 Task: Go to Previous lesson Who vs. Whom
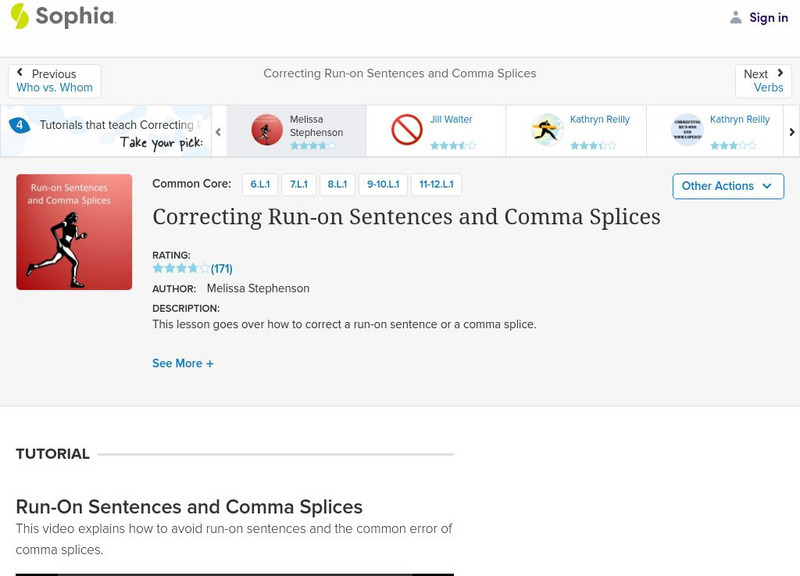pos(55,81)
